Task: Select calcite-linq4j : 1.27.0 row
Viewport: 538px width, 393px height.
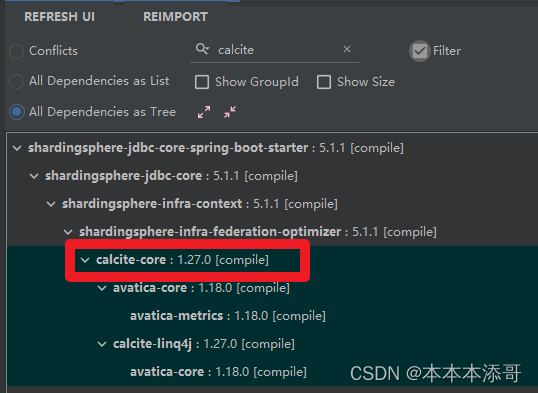Action: coord(204,344)
